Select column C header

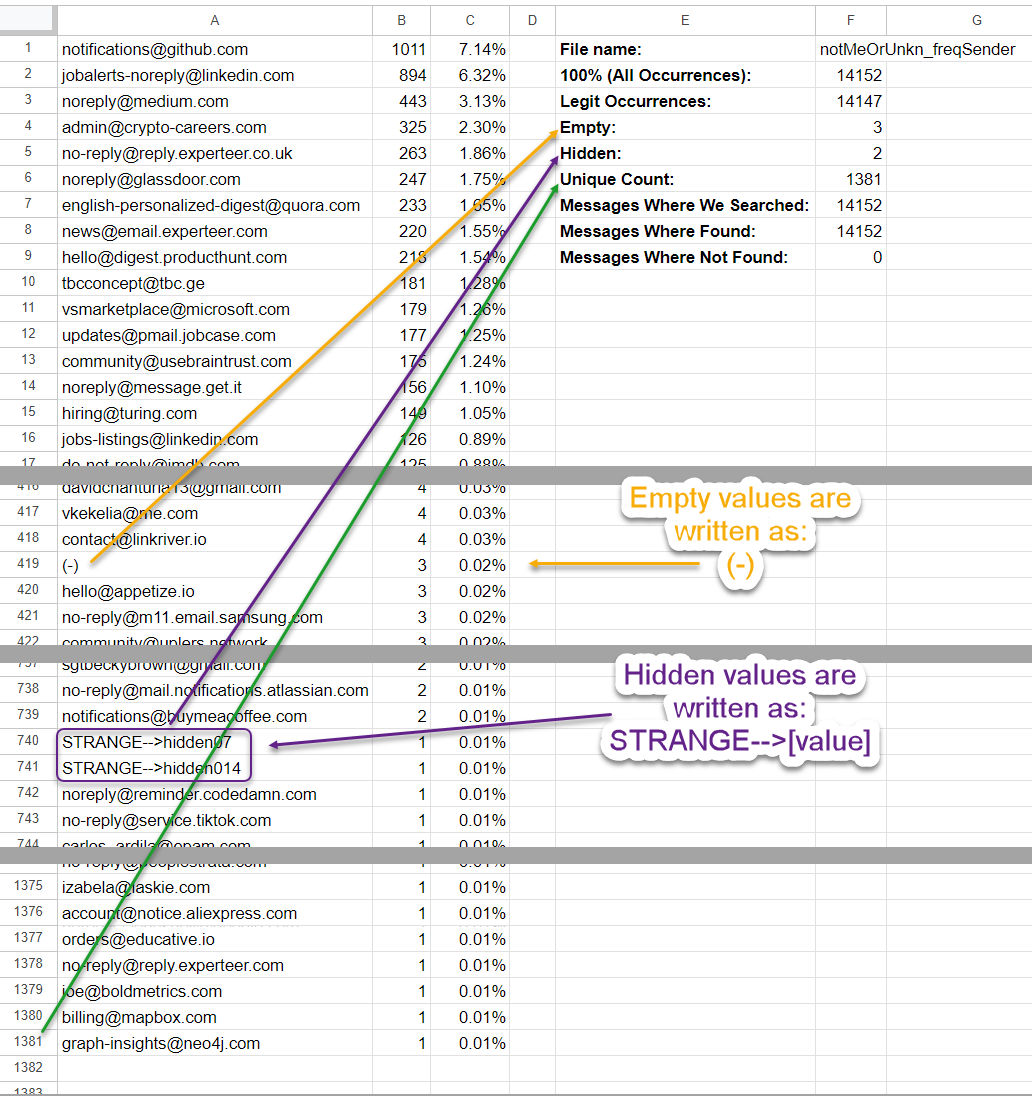coord(470,20)
